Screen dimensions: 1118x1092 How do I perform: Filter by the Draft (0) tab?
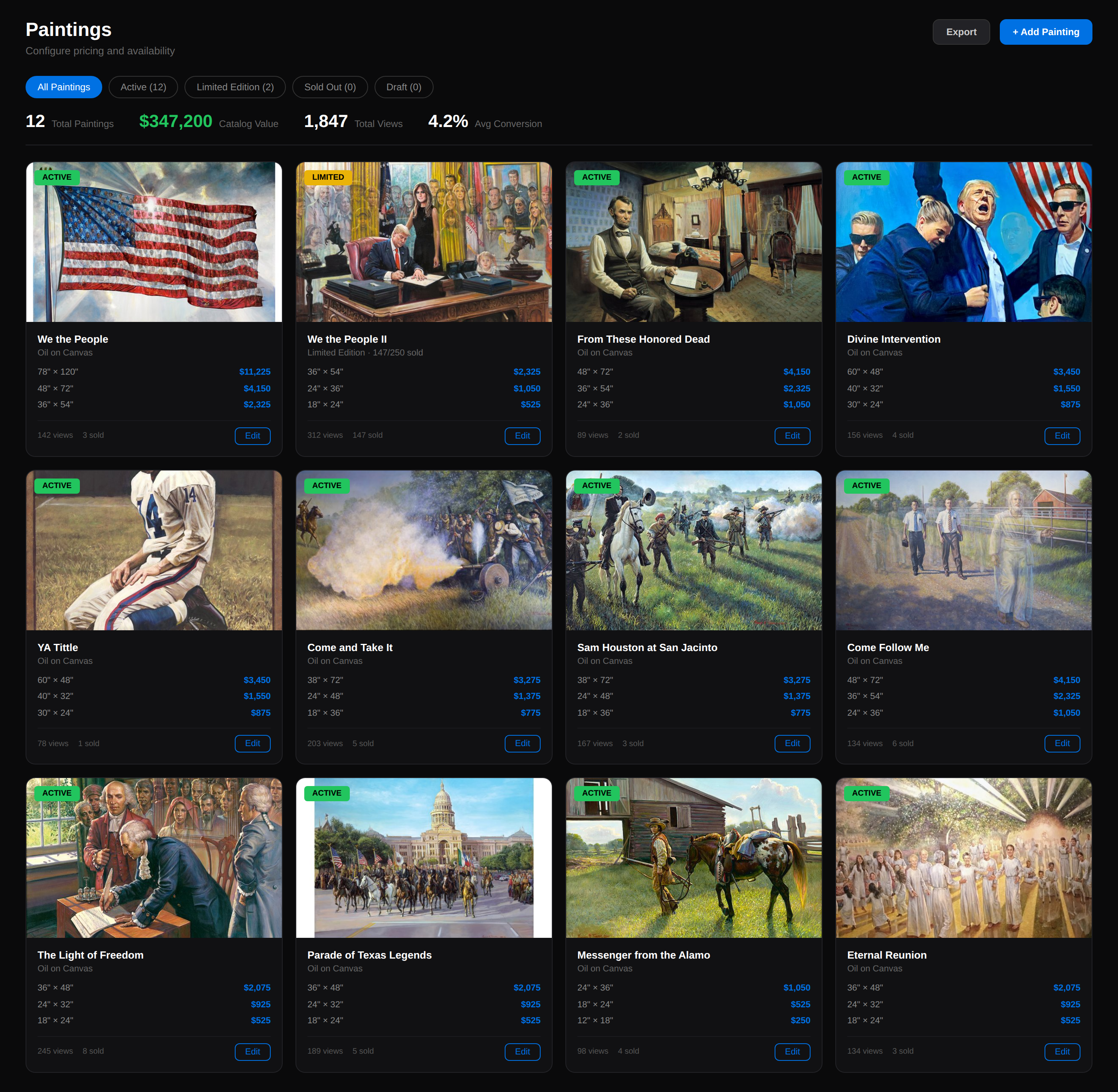click(x=403, y=87)
